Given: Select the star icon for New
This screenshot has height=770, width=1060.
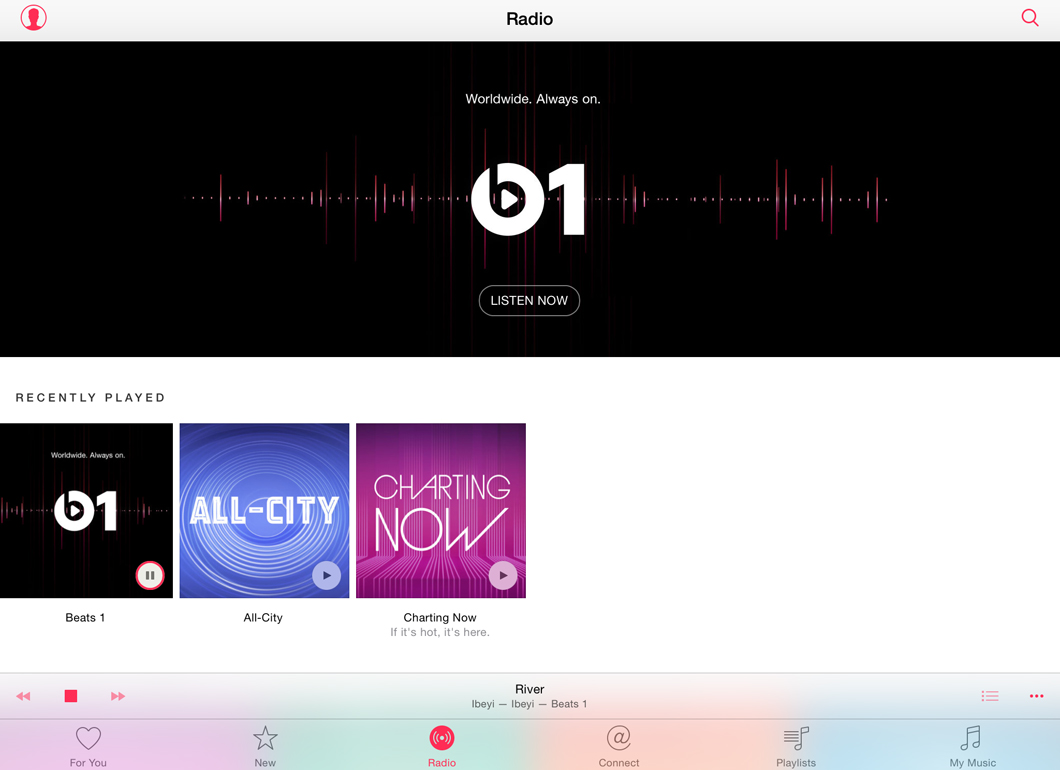Looking at the screenshot, I should [264, 738].
